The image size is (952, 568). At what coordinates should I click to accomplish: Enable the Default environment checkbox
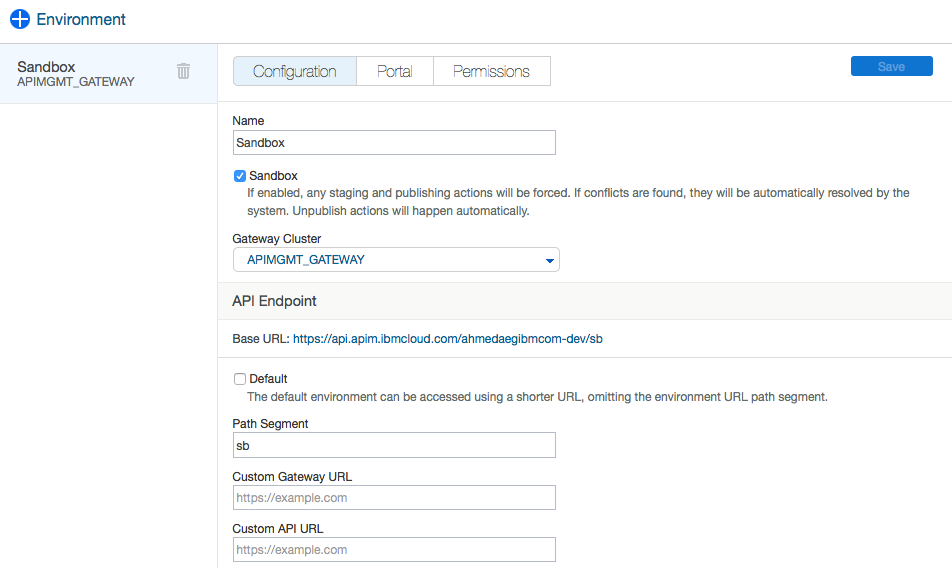point(240,379)
